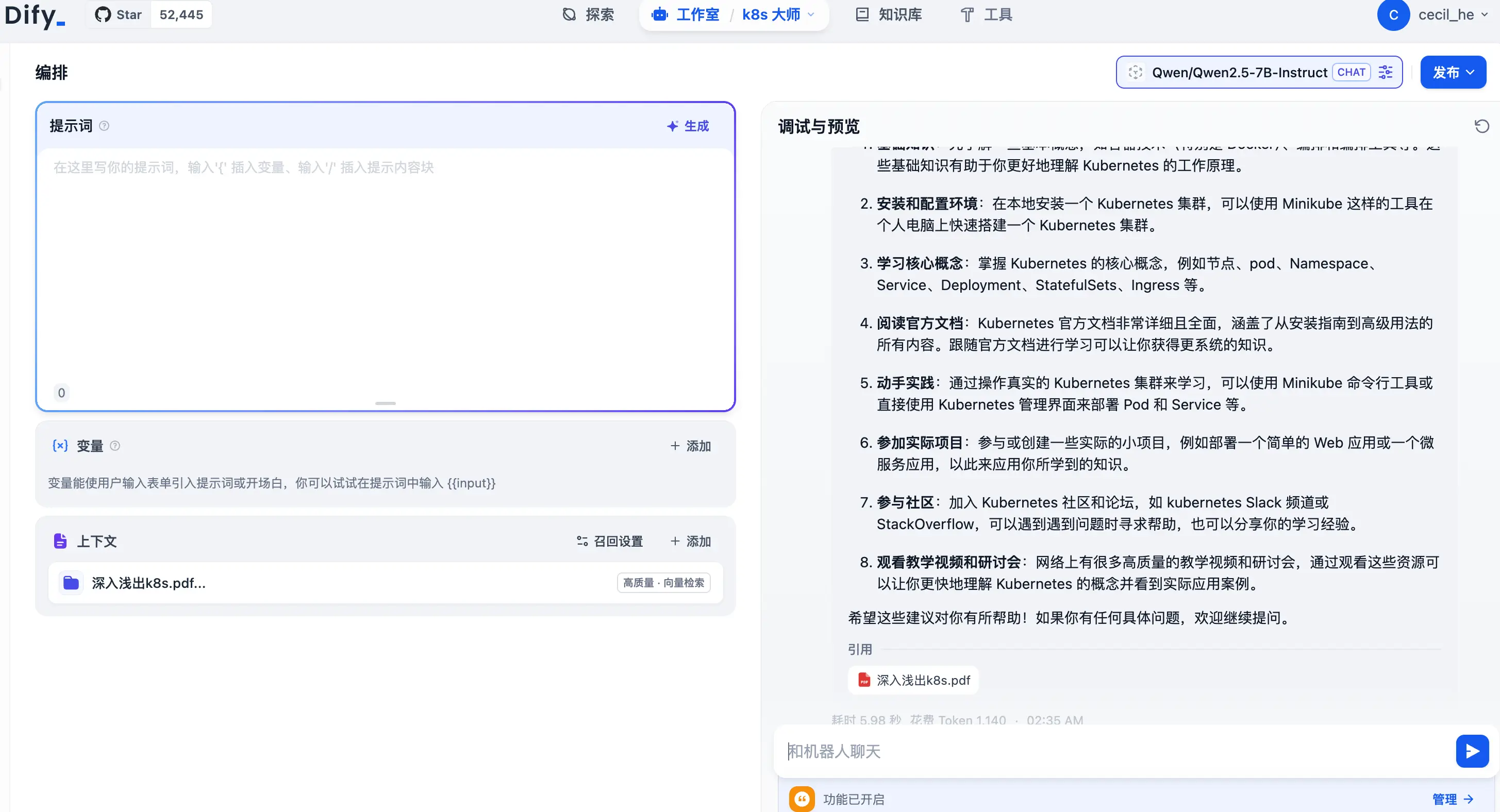This screenshot has height=812, width=1500.
Task: Restart the debug conversation
Action: click(x=1481, y=126)
